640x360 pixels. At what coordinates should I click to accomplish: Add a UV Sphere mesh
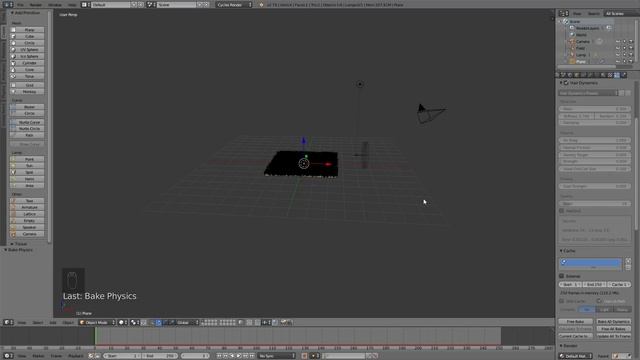pos(27,50)
